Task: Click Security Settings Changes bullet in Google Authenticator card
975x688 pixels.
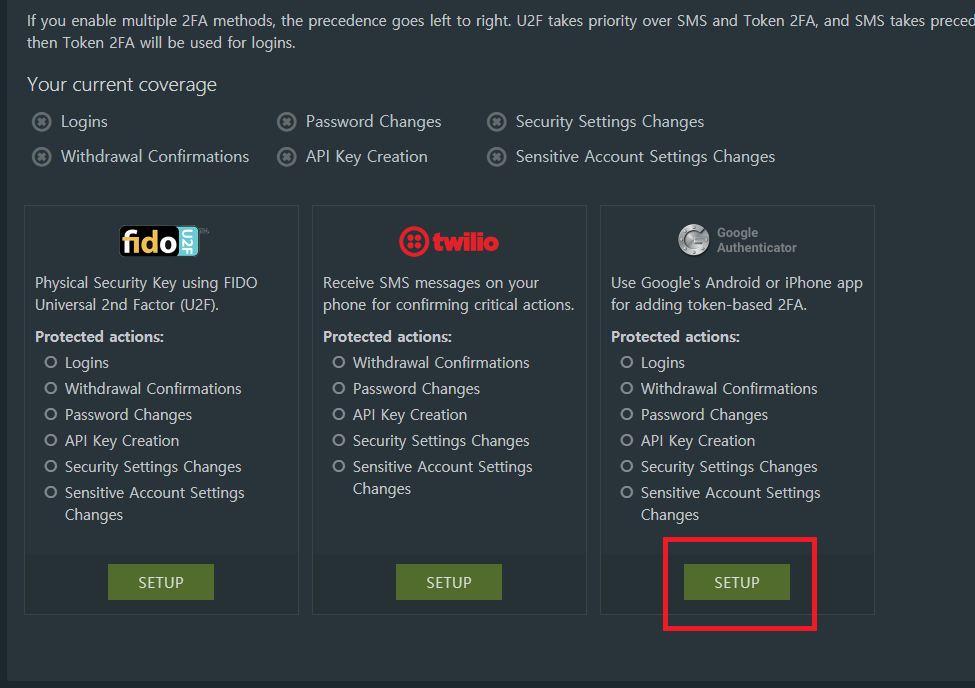Action: coord(627,467)
